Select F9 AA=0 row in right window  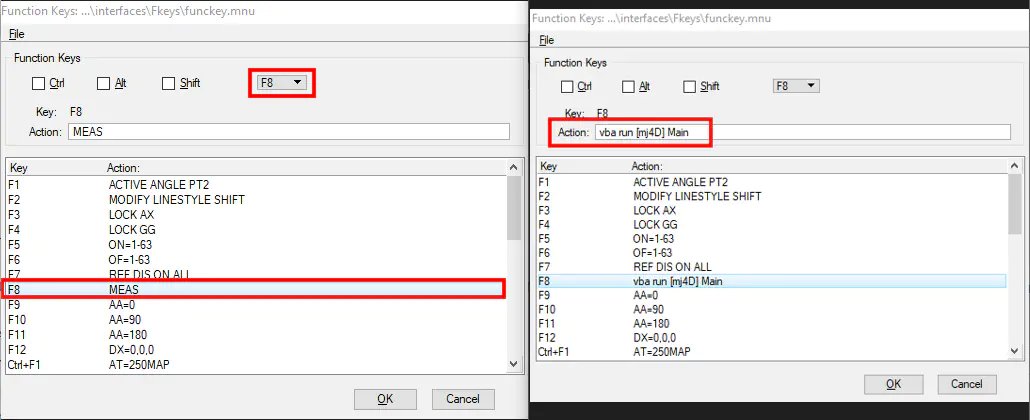click(x=772, y=296)
